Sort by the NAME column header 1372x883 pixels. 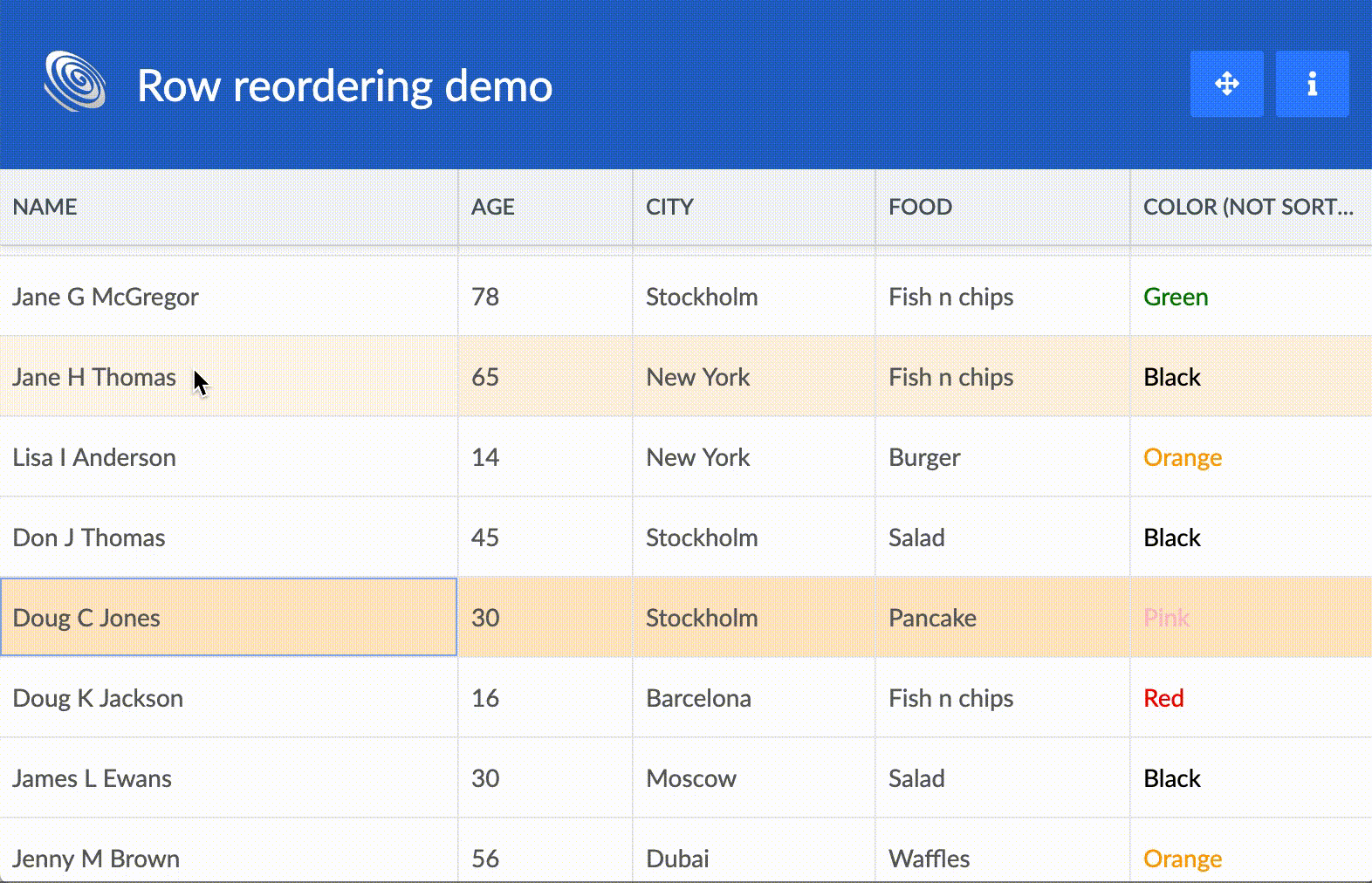(45, 207)
